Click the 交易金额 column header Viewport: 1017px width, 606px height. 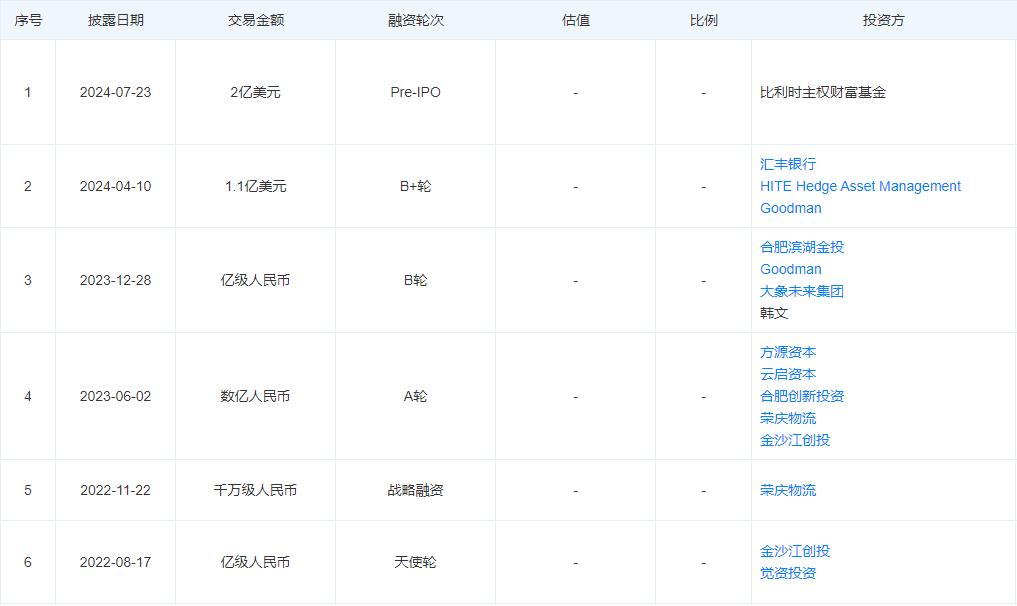[x=255, y=20]
